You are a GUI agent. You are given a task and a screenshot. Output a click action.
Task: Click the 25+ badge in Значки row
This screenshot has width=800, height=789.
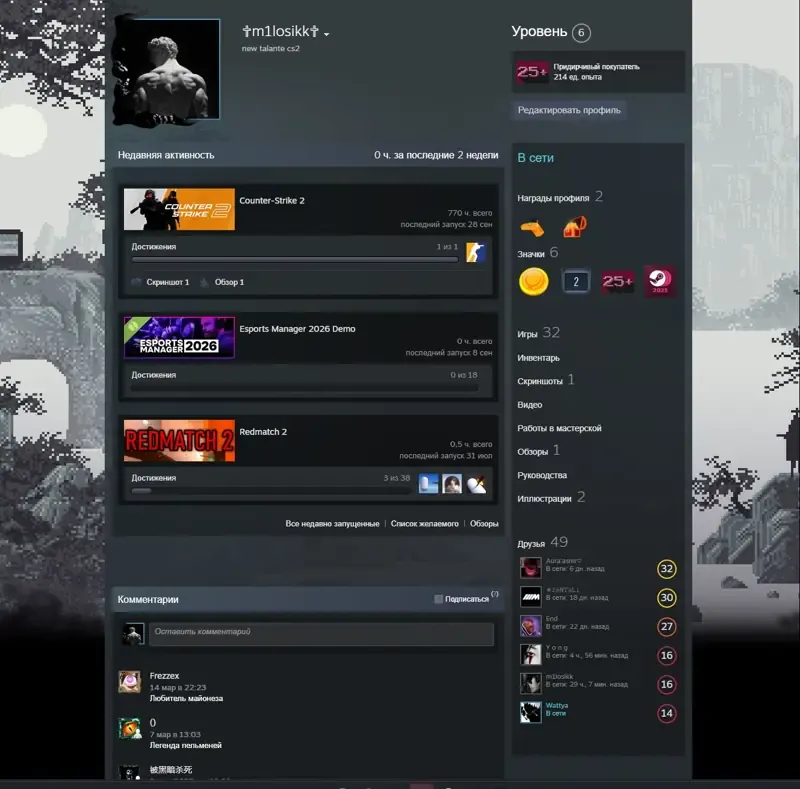pos(617,282)
